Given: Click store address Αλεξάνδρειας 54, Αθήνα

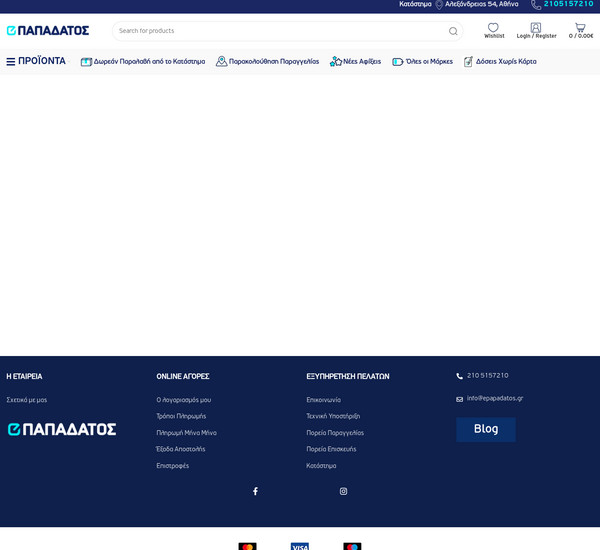Looking at the screenshot, I should [x=481, y=4].
